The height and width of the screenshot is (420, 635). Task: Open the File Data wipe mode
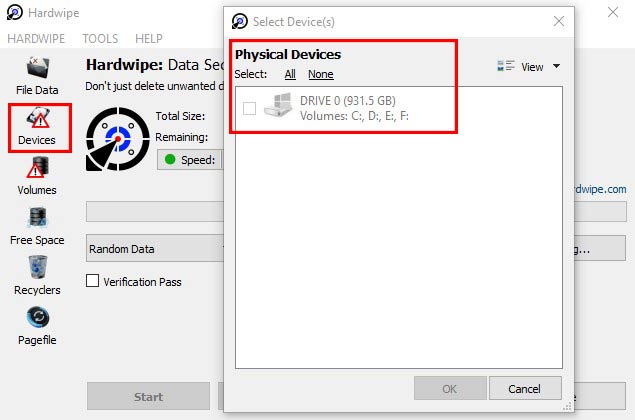click(x=37, y=75)
